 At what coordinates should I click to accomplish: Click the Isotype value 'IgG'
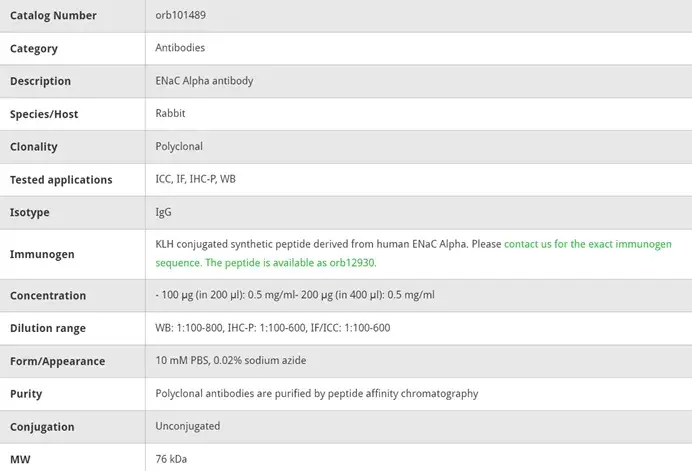(163, 212)
